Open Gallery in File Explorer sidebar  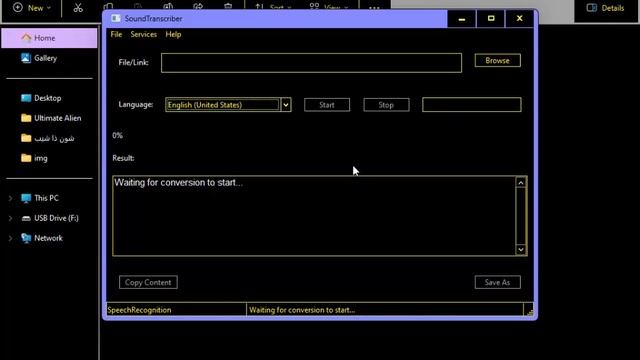tap(49, 58)
